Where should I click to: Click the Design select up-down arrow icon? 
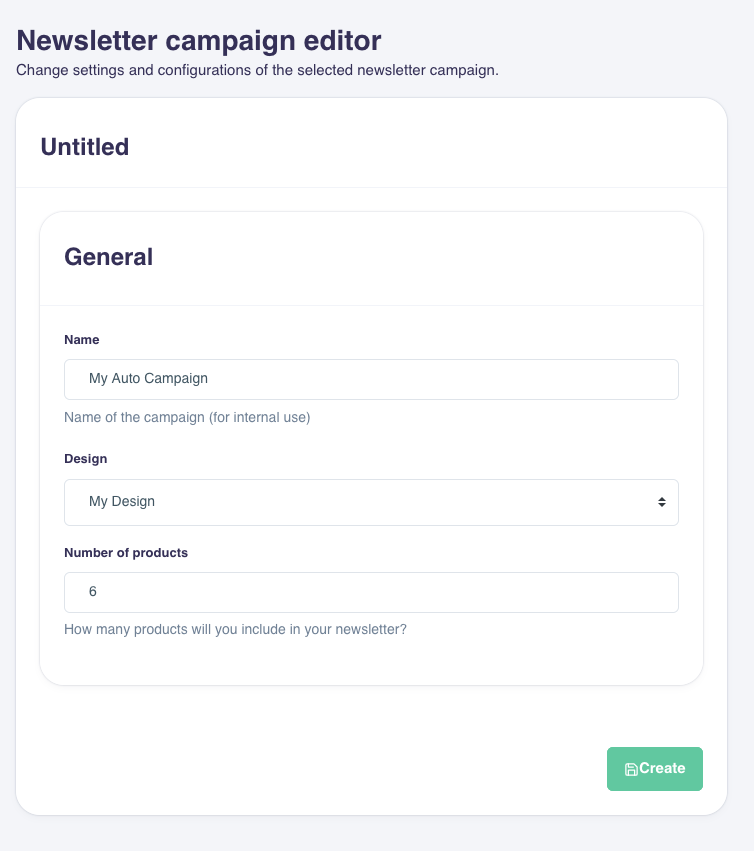pos(661,502)
